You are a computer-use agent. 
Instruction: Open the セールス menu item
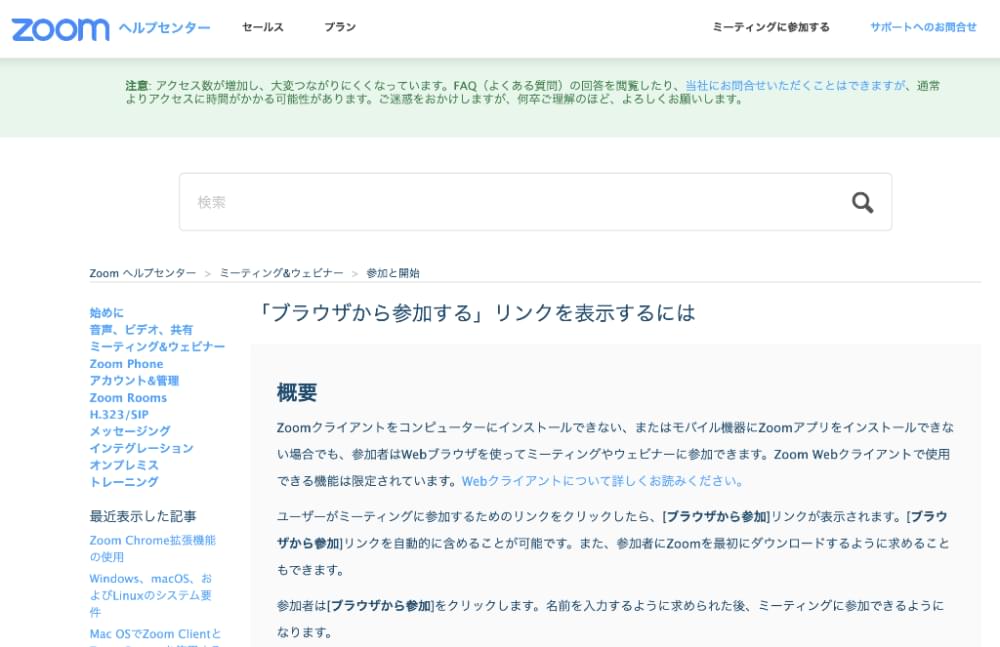coord(263,27)
